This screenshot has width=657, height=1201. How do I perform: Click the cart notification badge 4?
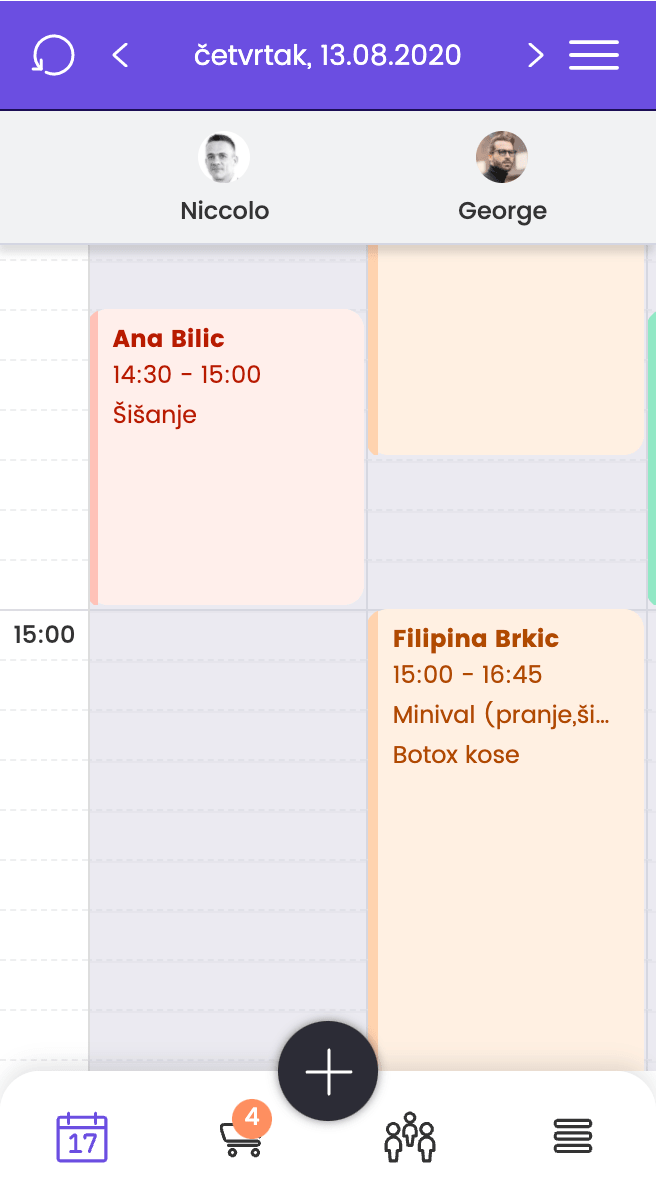(x=251, y=1116)
